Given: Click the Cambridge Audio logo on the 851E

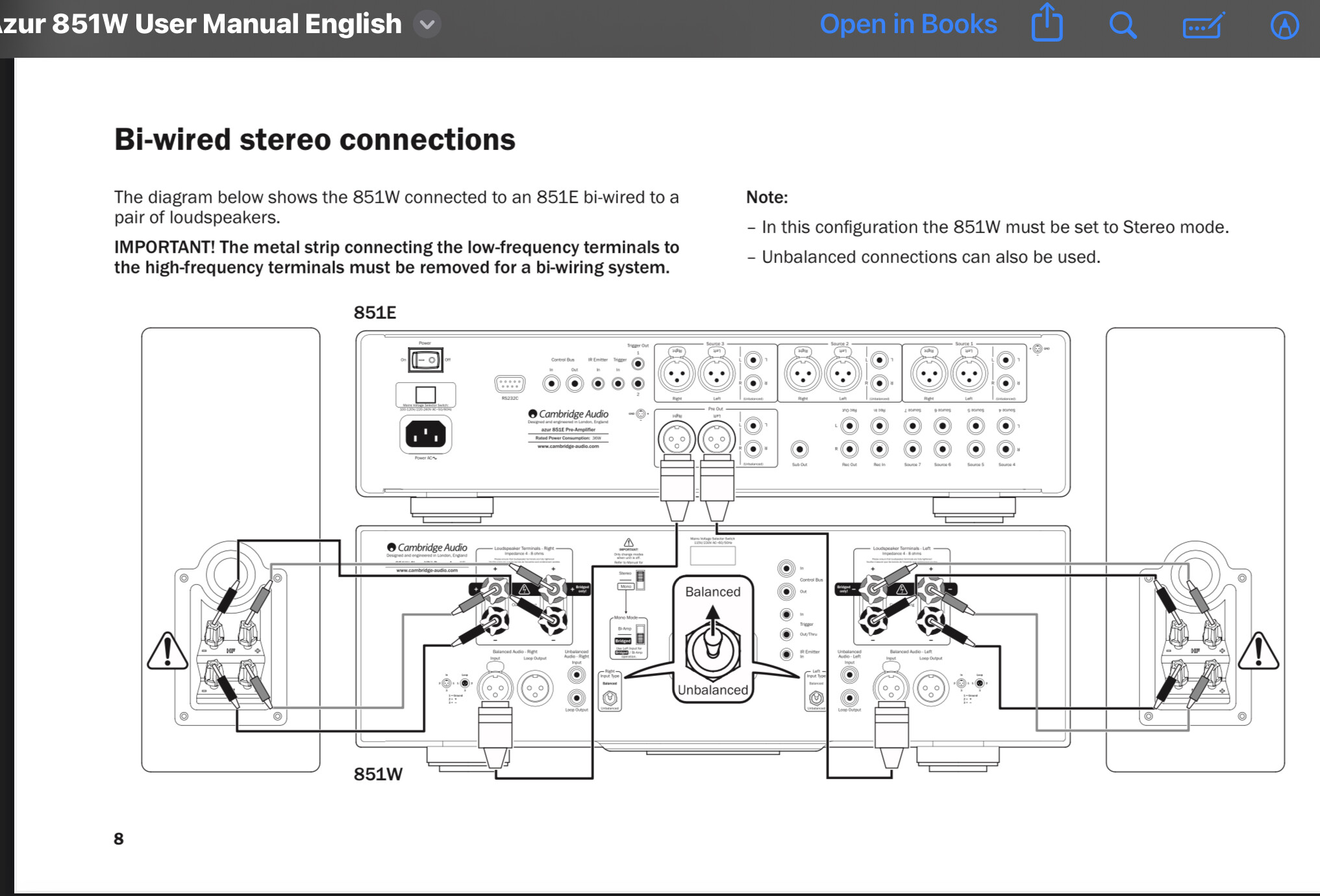Looking at the screenshot, I should click(568, 414).
